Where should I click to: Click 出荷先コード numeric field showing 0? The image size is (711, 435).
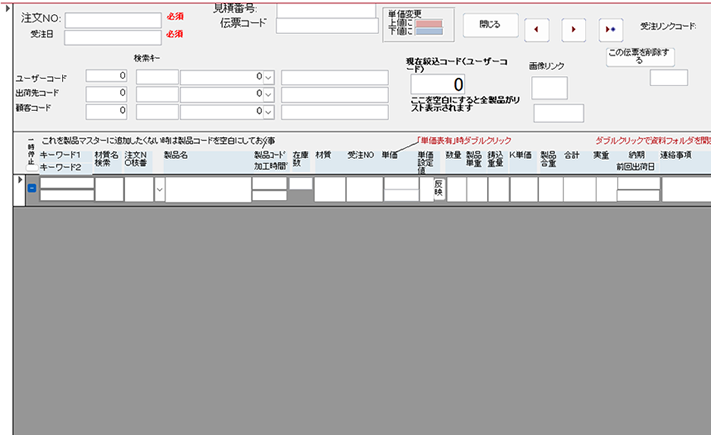107,94
